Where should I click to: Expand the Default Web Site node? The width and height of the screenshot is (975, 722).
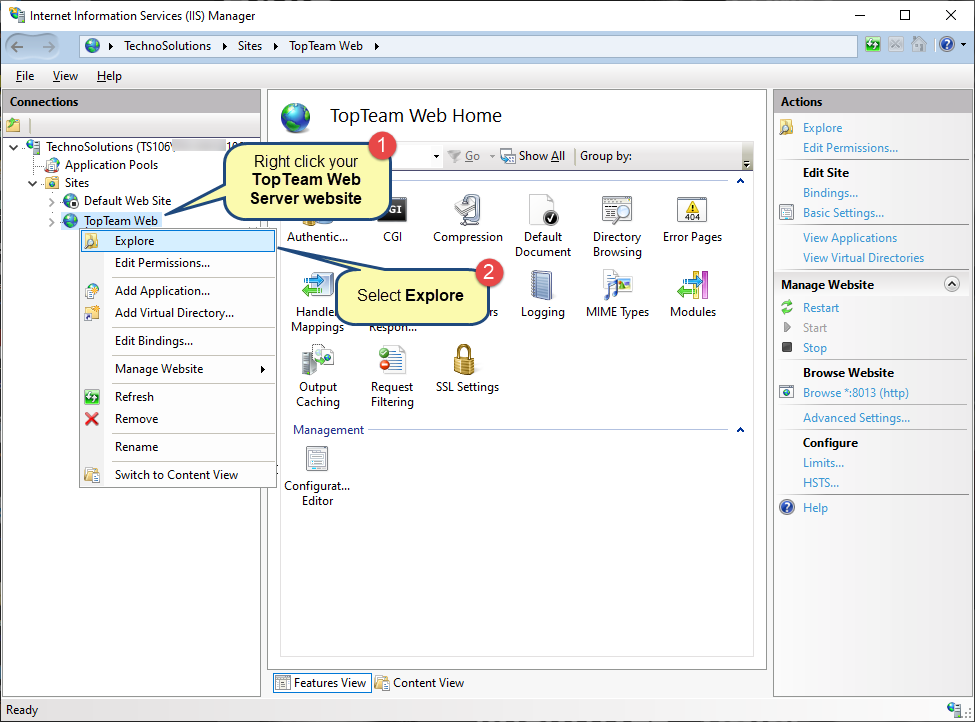52,201
